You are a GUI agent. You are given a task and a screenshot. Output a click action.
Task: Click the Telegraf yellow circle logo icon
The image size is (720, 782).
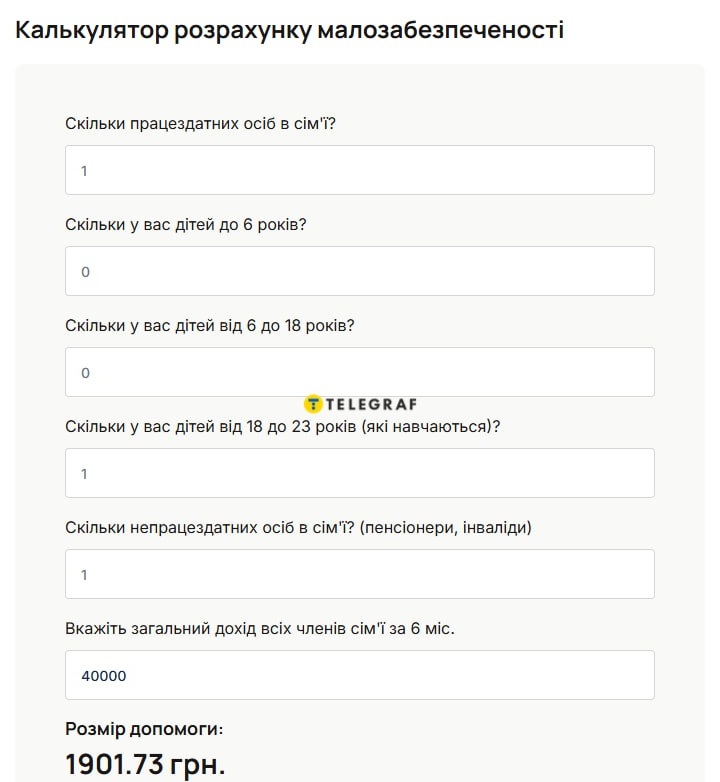pos(313,404)
